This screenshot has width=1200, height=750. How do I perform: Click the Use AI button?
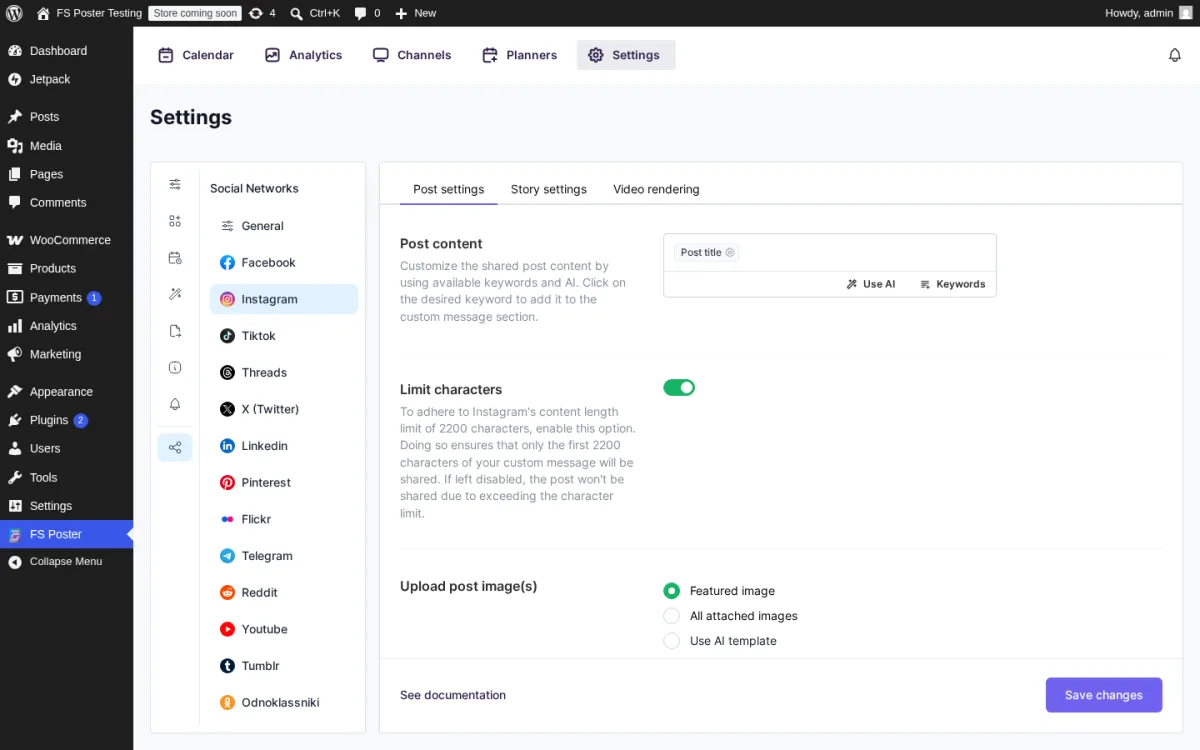point(871,284)
